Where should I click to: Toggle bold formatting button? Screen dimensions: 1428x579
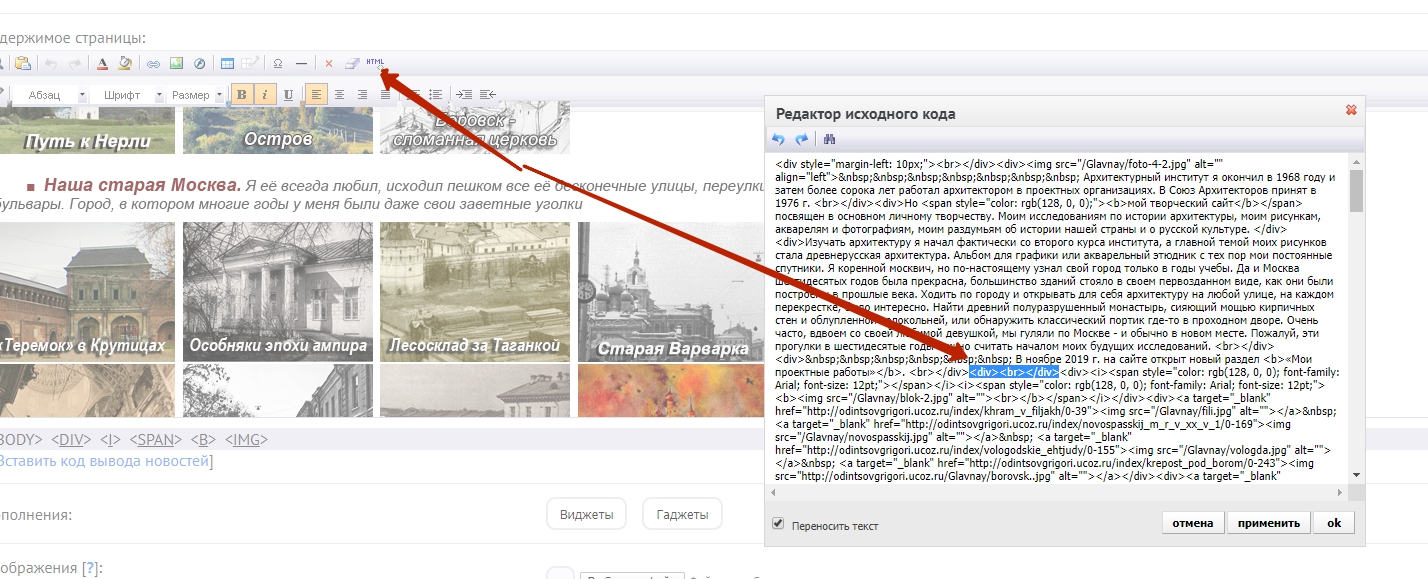tap(241, 95)
